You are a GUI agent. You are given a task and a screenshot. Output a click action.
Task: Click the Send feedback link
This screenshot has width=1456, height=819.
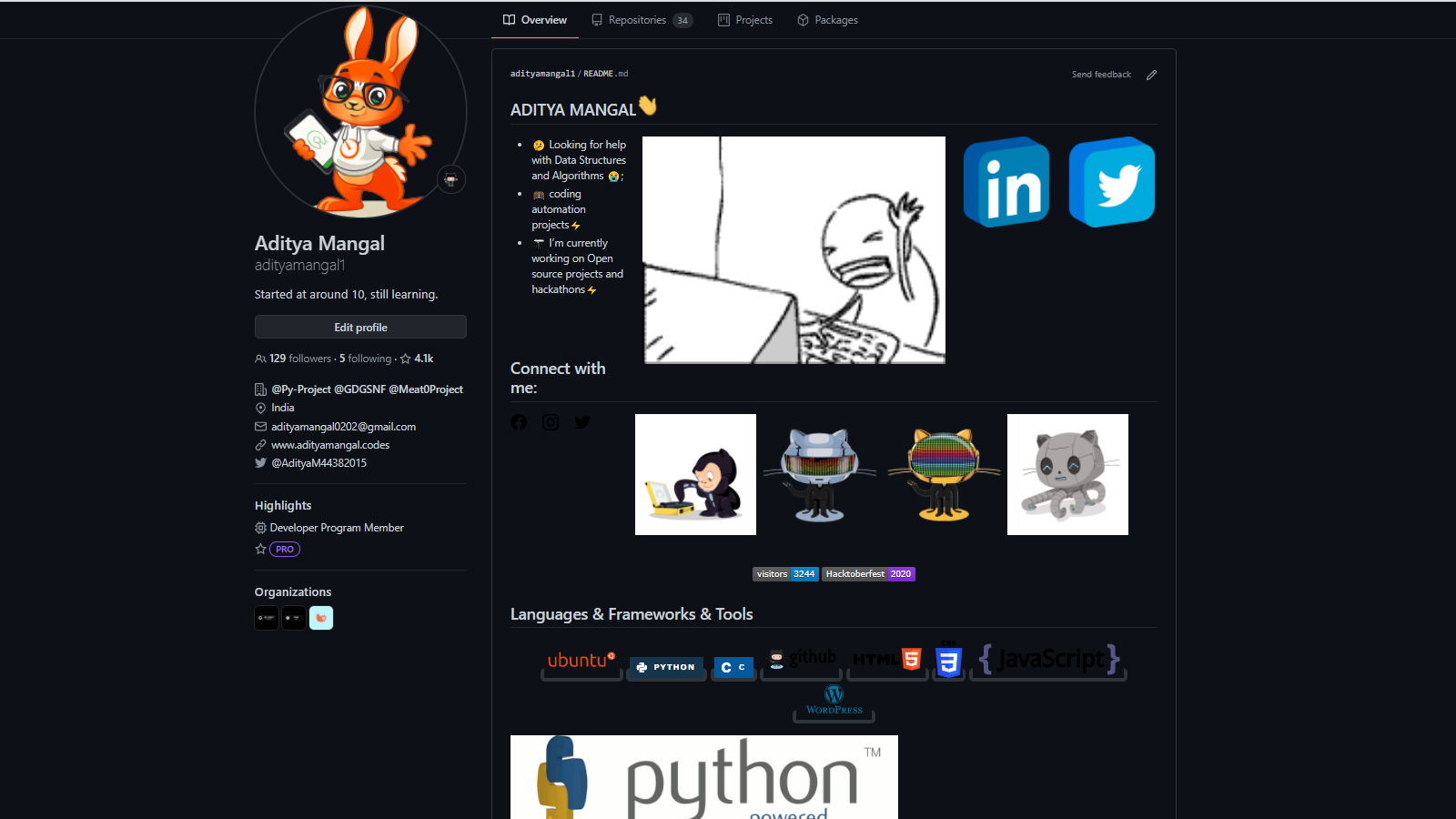[1101, 75]
